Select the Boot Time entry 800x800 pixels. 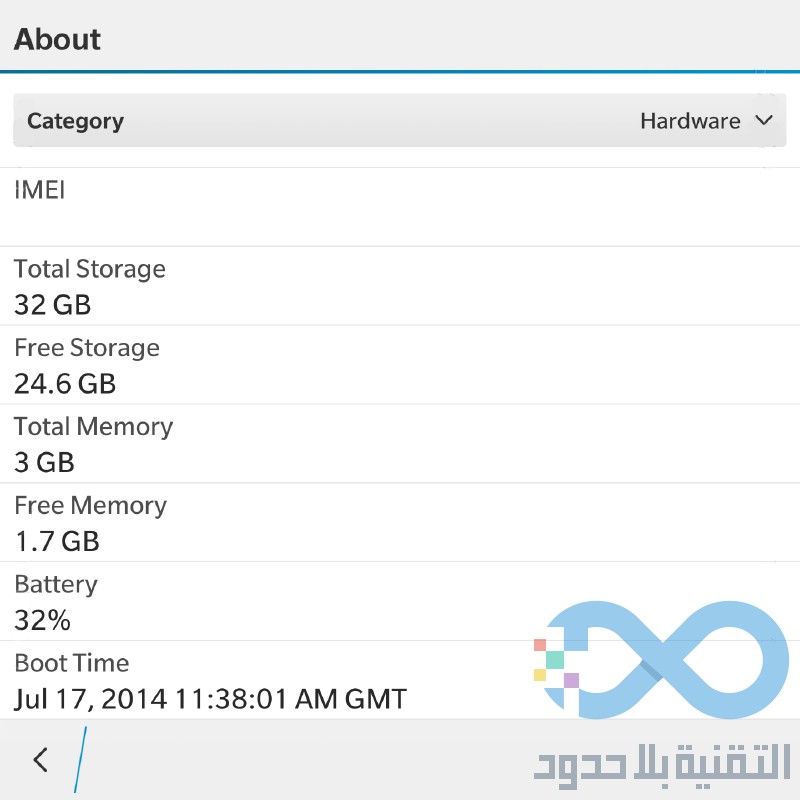tap(400, 680)
